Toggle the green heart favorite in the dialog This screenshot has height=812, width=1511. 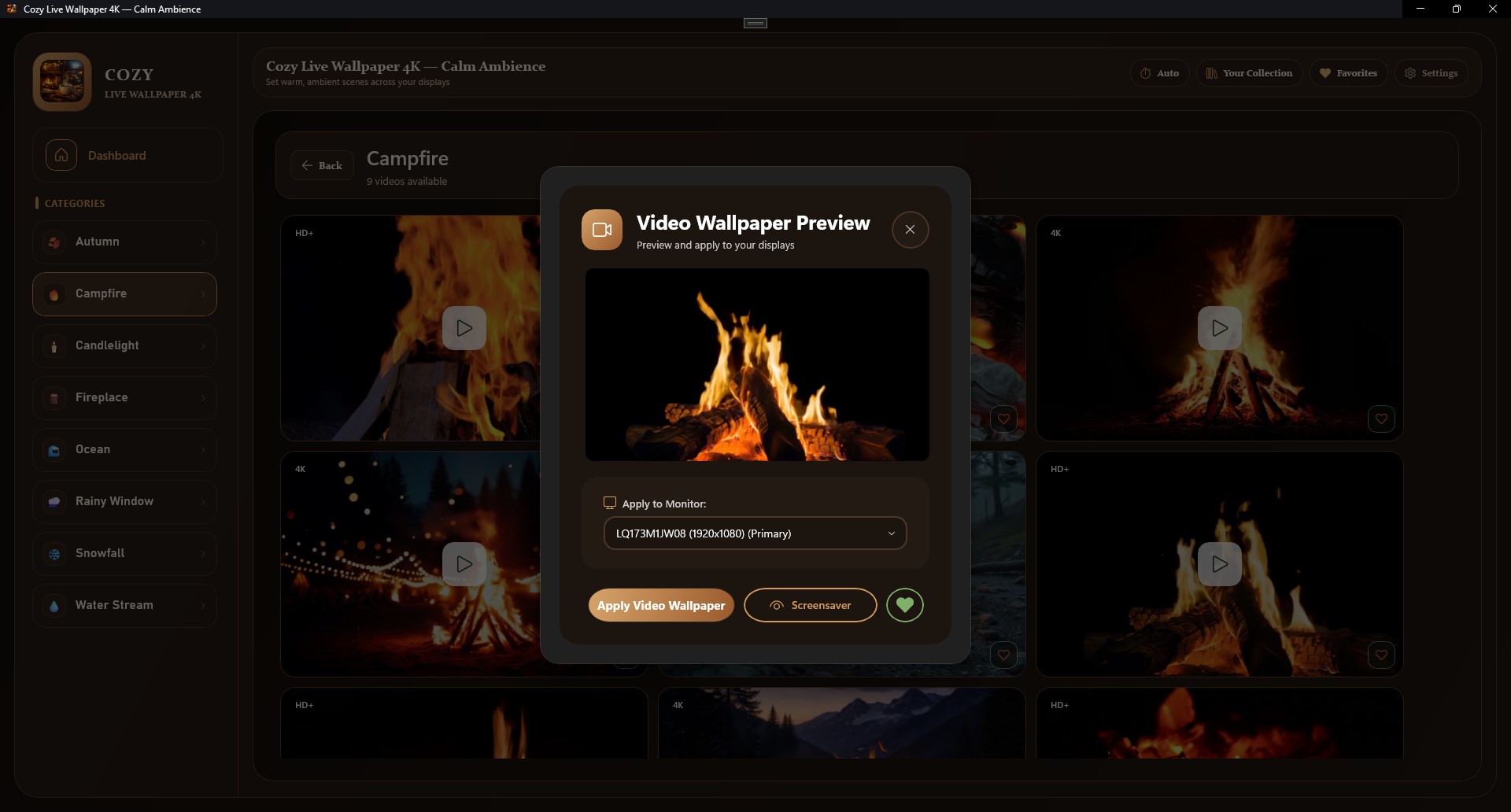point(905,605)
